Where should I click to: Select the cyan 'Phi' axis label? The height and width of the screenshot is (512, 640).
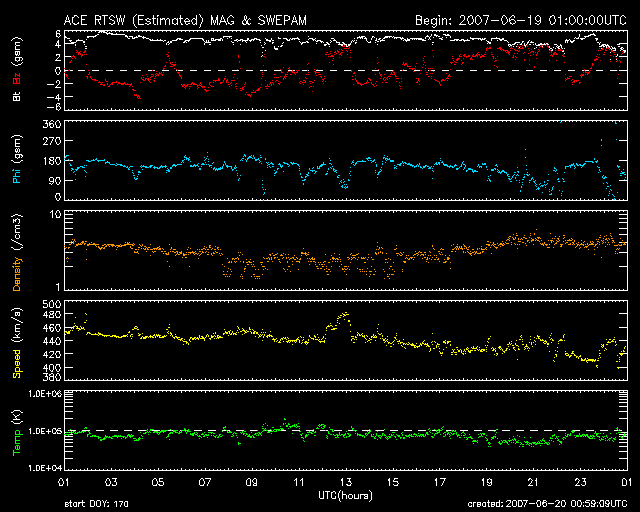coord(16,176)
